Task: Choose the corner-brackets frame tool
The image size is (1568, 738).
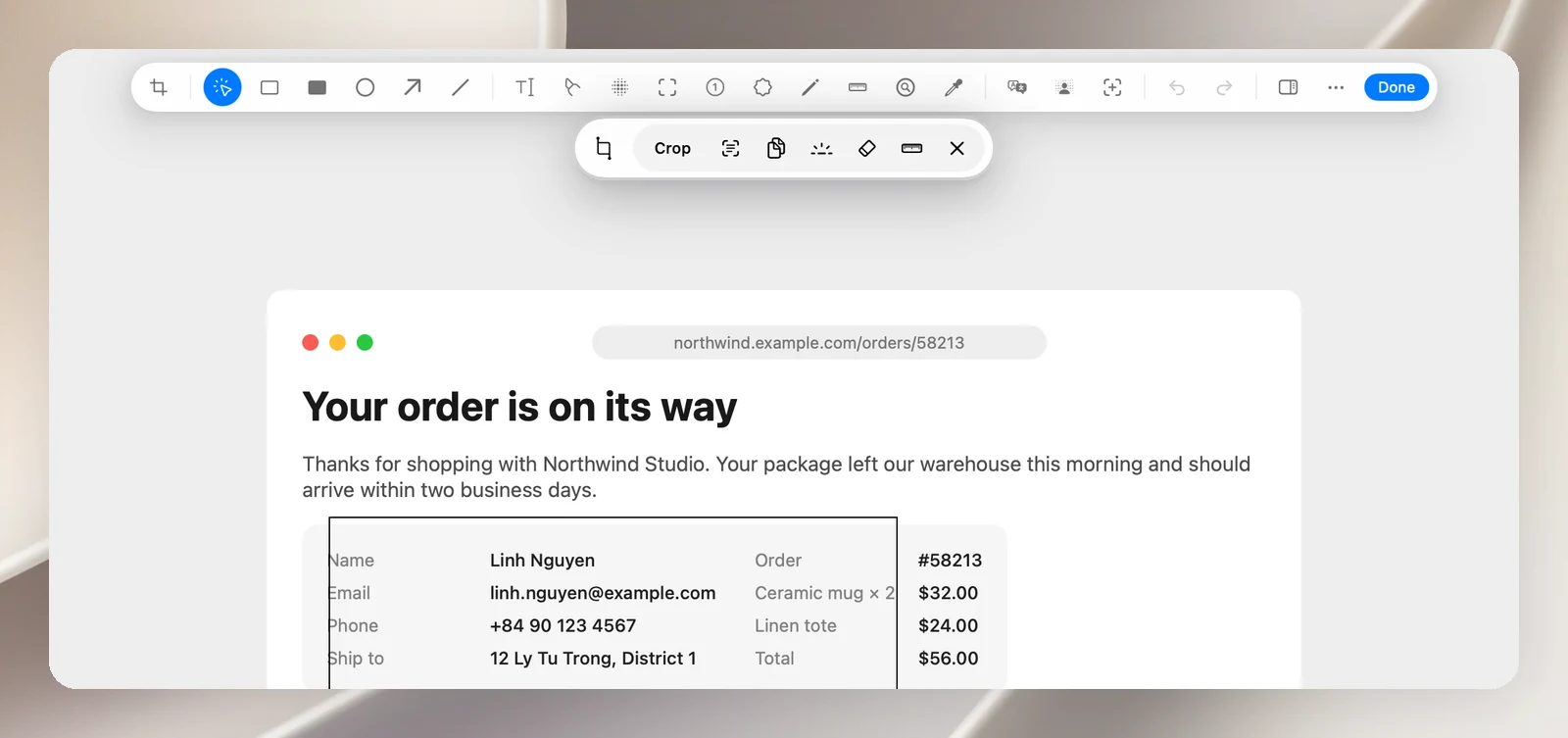Action: tap(667, 87)
